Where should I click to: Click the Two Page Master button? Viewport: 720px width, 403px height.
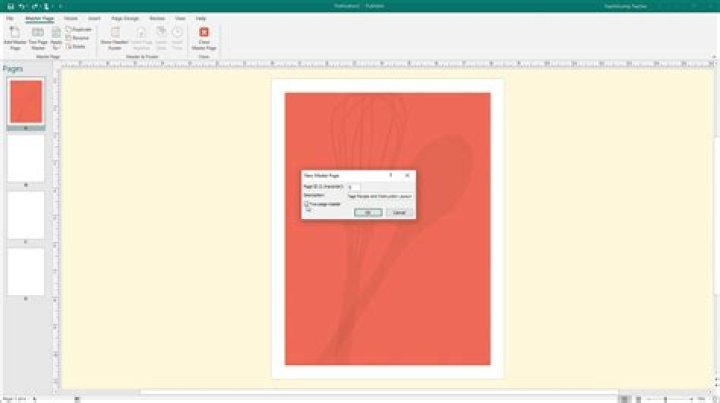click(38, 38)
